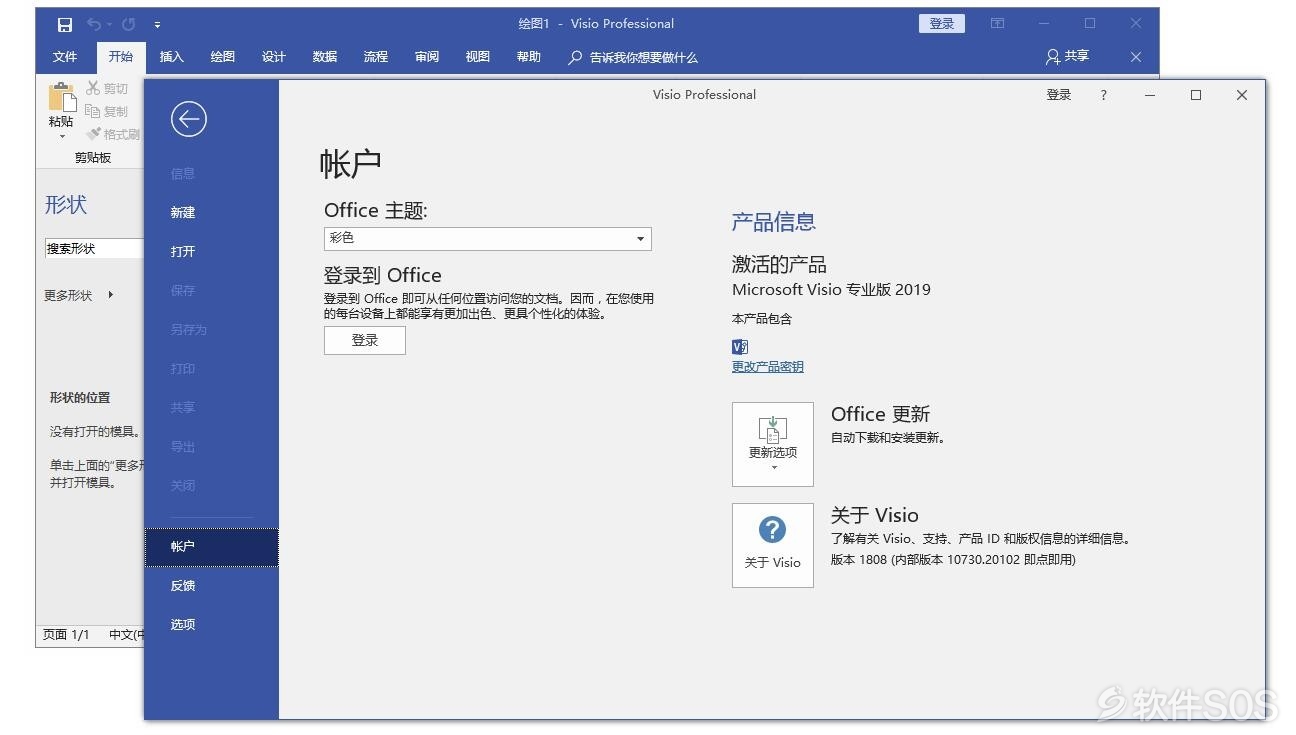
Task: Open the quick access toolbar customize arrow
Action: [158, 24]
